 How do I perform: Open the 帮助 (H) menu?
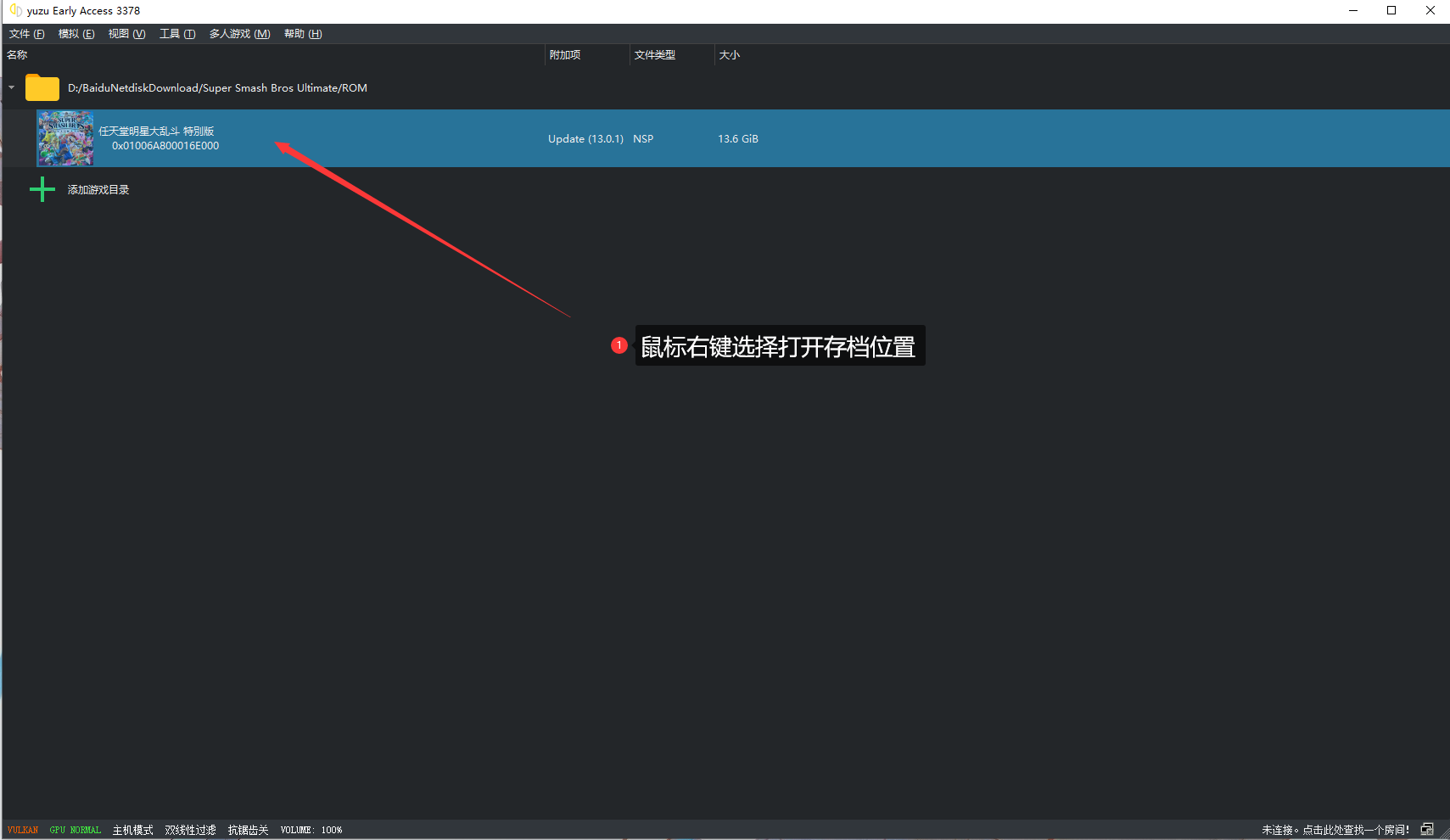pos(303,34)
